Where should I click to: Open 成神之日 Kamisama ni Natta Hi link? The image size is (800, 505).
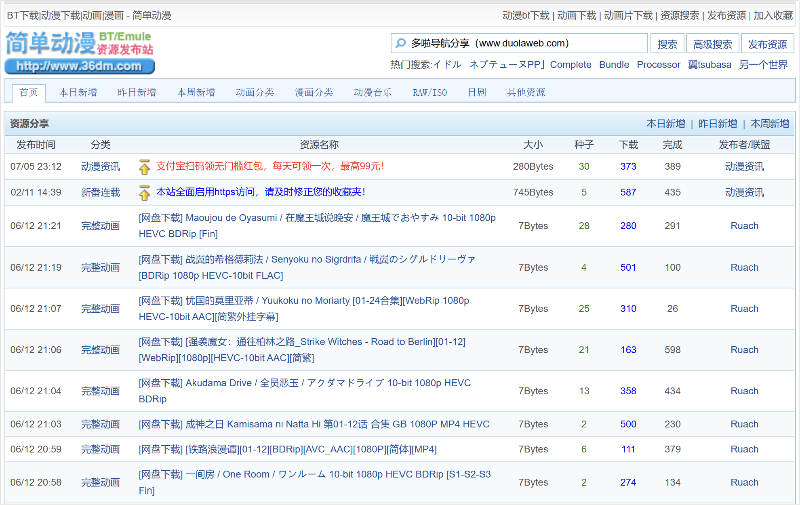[314, 424]
